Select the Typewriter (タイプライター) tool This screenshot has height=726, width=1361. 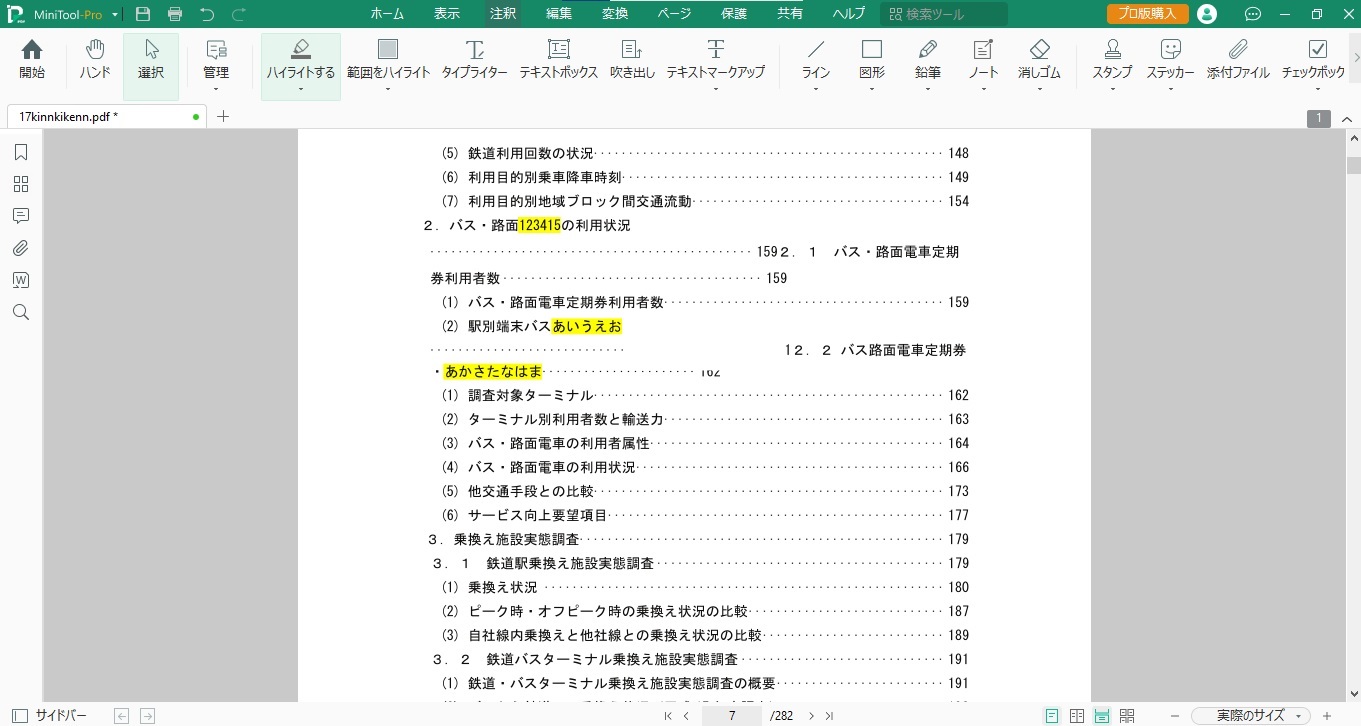(474, 59)
